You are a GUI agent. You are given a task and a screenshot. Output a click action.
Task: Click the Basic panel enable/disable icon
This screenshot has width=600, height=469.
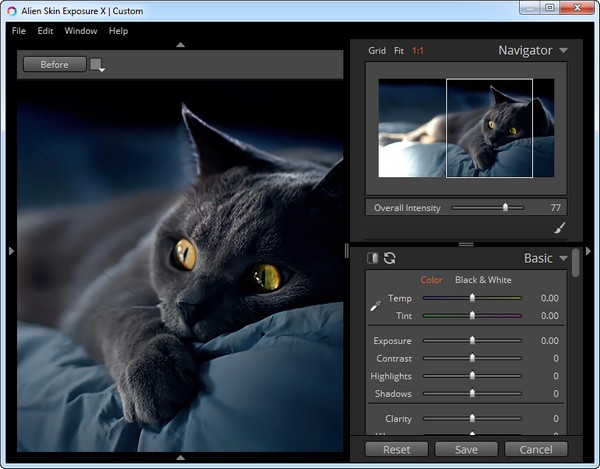373,258
